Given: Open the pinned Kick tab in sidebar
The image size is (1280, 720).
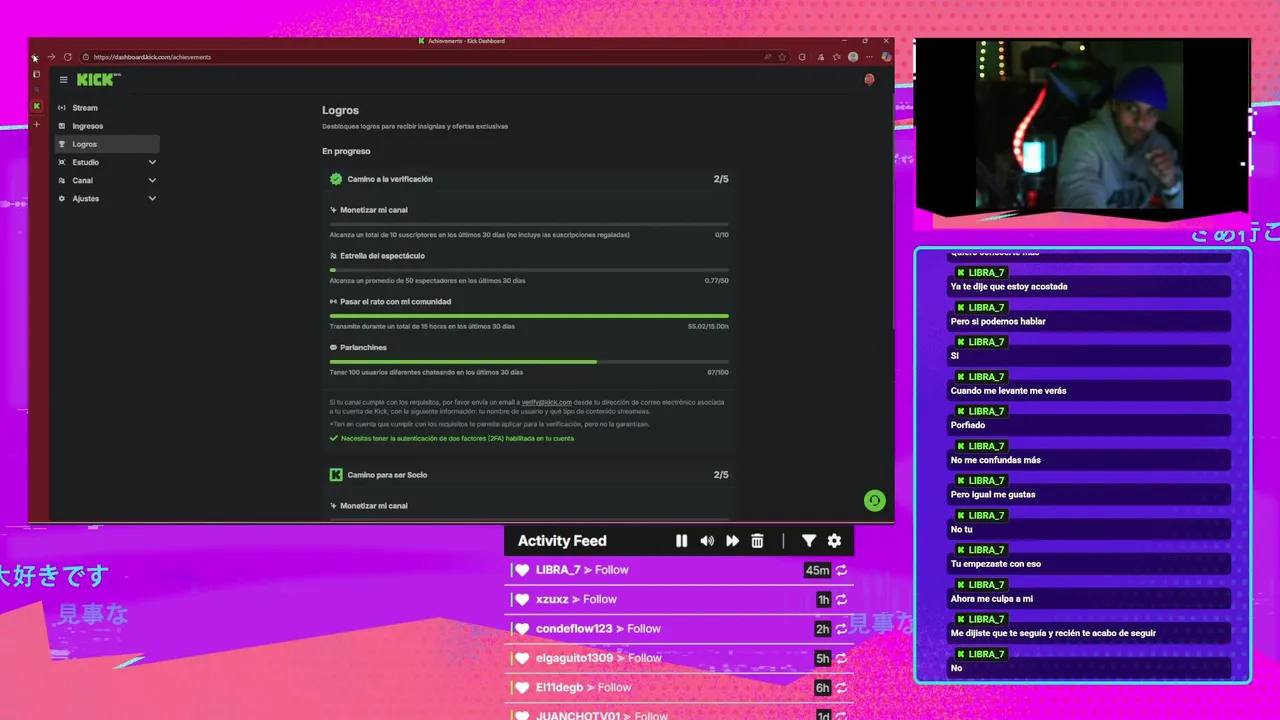Looking at the screenshot, I should coord(37,106).
